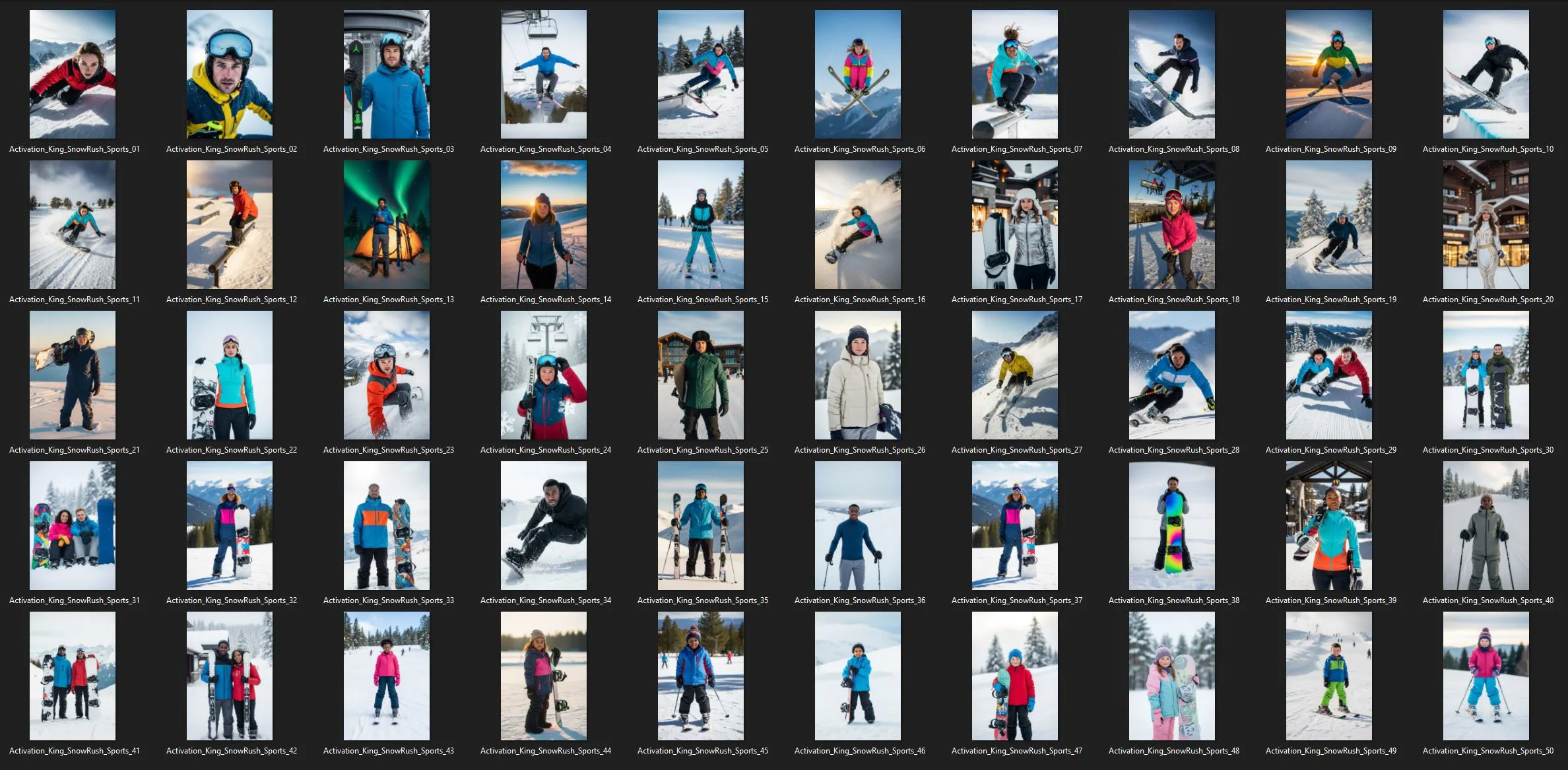Click the couple with snowboards photo Sports_41

[x=73, y=676]
